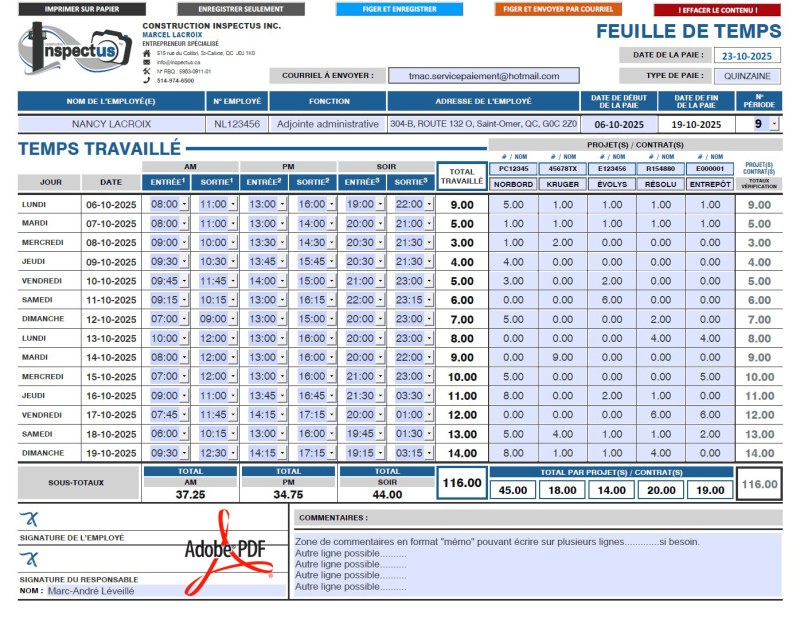Select the supervisor Nom field
This screenshot has height=619, width=800.
click(165, 590)
